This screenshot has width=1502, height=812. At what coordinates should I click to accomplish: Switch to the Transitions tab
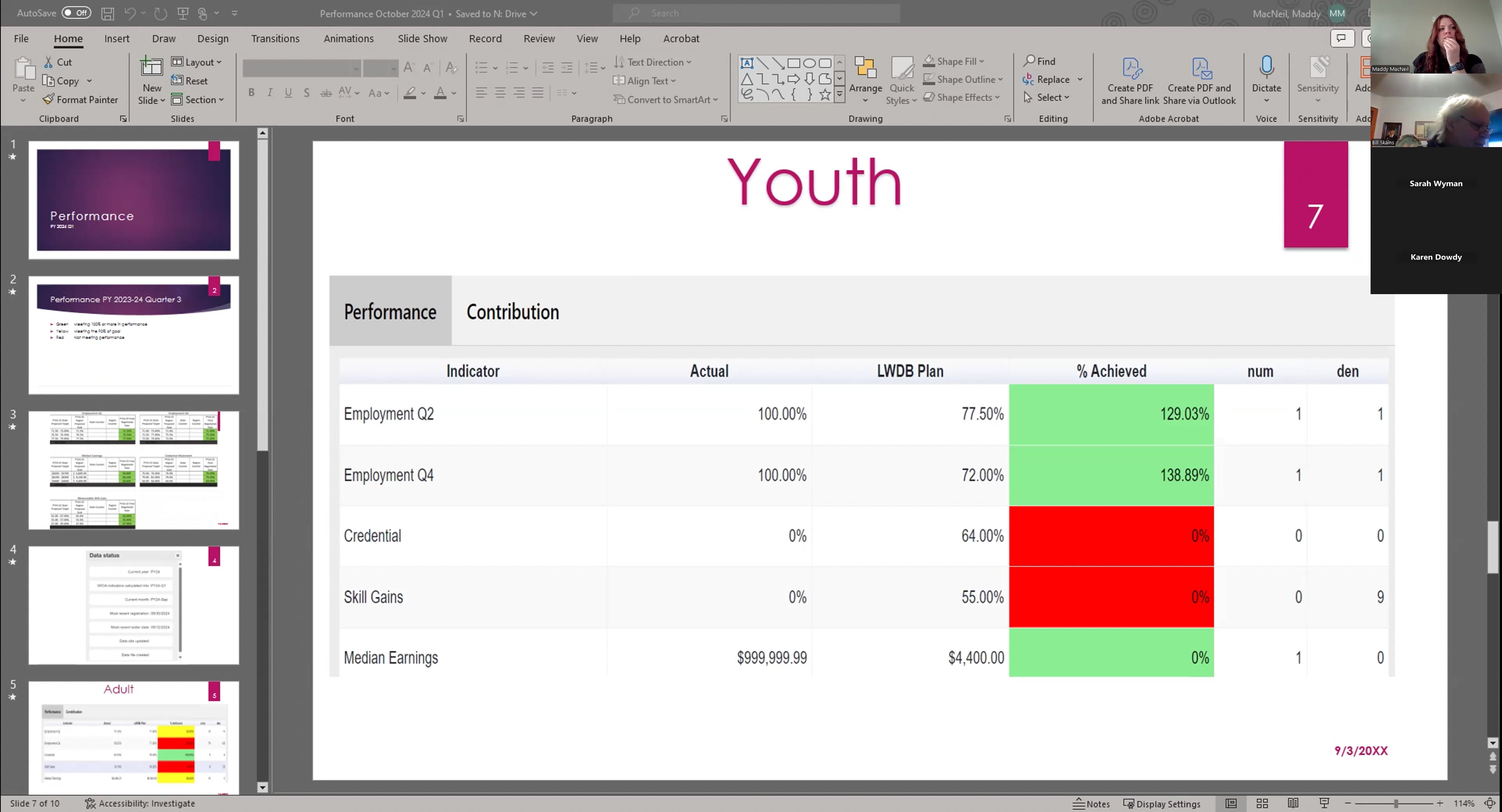[x=275, y=38]
